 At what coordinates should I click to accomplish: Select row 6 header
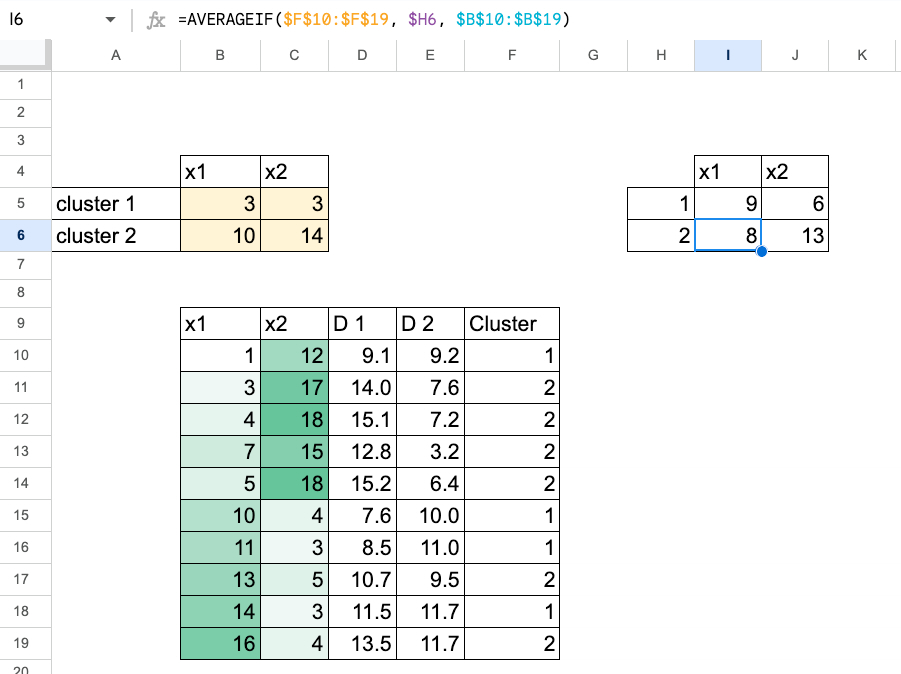pos(21,236)
